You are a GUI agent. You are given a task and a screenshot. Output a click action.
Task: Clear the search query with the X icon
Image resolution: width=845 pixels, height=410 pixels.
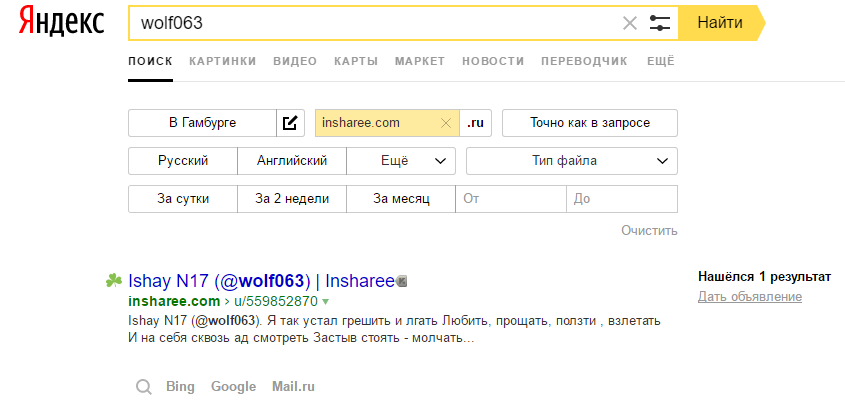pyautogui.click(x=629, y=23)
